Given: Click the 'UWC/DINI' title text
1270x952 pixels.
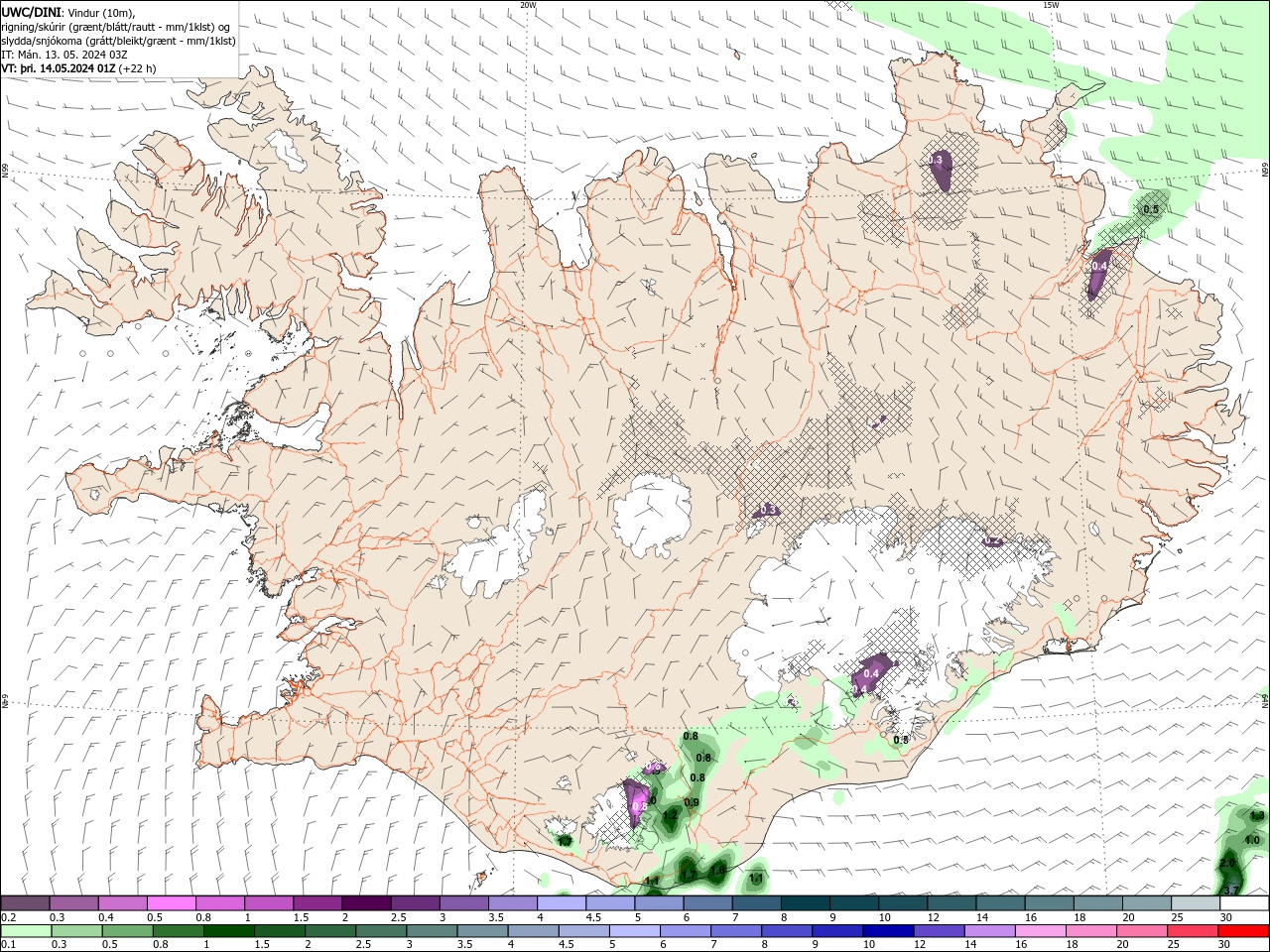Looking at the screenshot, I should tap(32, 12).
